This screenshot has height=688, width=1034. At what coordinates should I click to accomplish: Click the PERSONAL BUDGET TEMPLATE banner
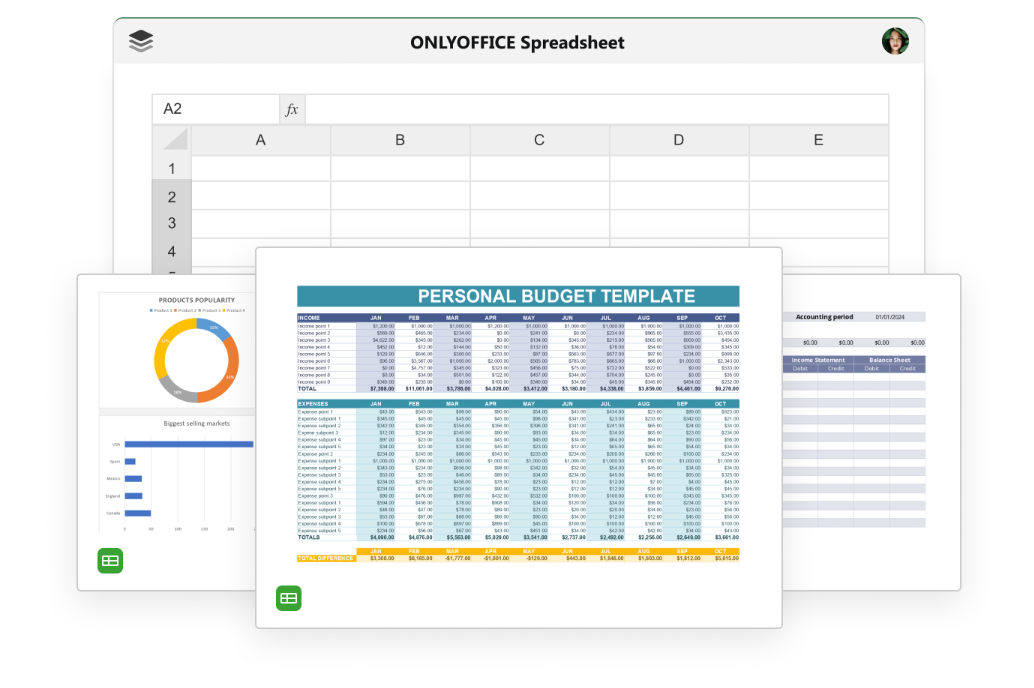click(x=518, y=296)
